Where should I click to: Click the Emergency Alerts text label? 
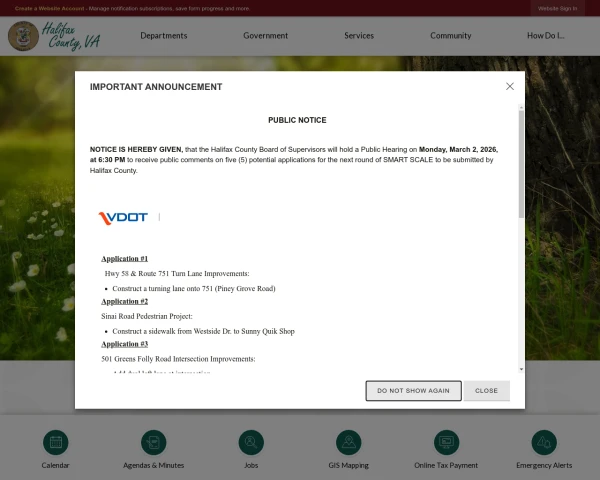coord(544,465)
